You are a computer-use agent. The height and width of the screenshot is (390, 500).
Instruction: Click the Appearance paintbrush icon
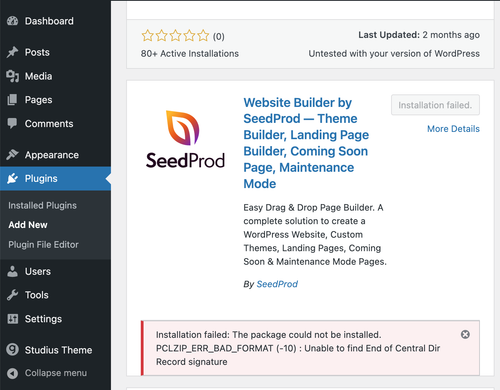click(x=12, y=155)
